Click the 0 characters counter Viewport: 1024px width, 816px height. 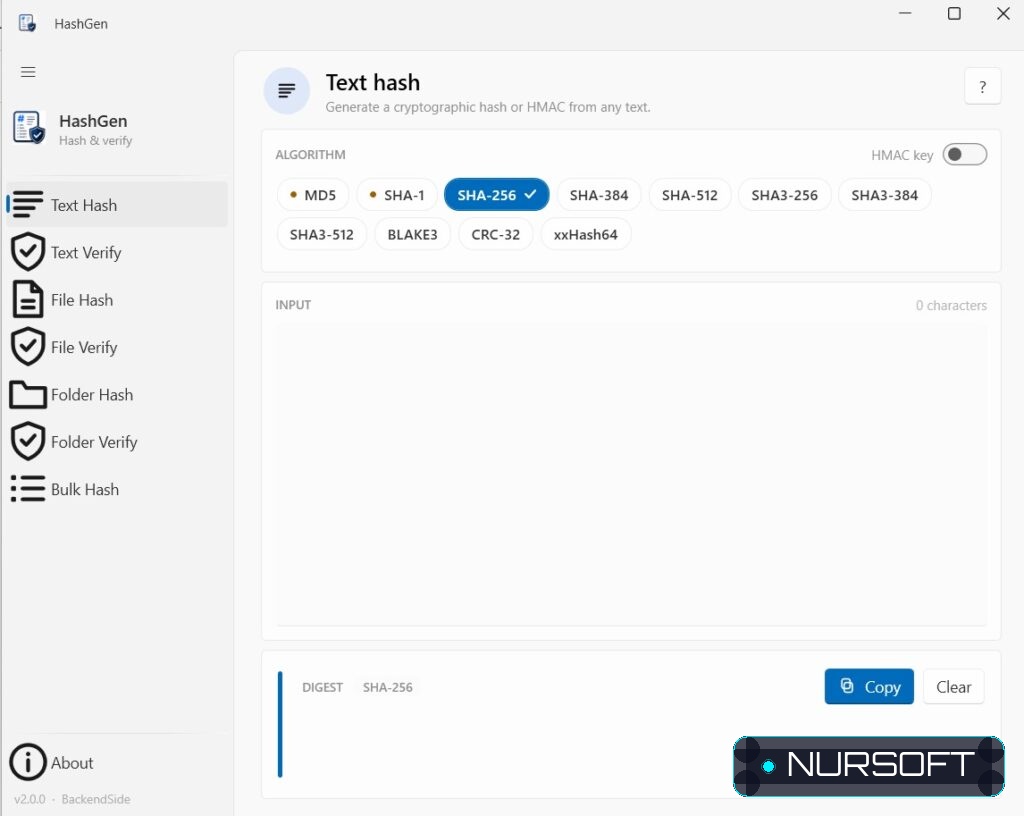point(951,306)
